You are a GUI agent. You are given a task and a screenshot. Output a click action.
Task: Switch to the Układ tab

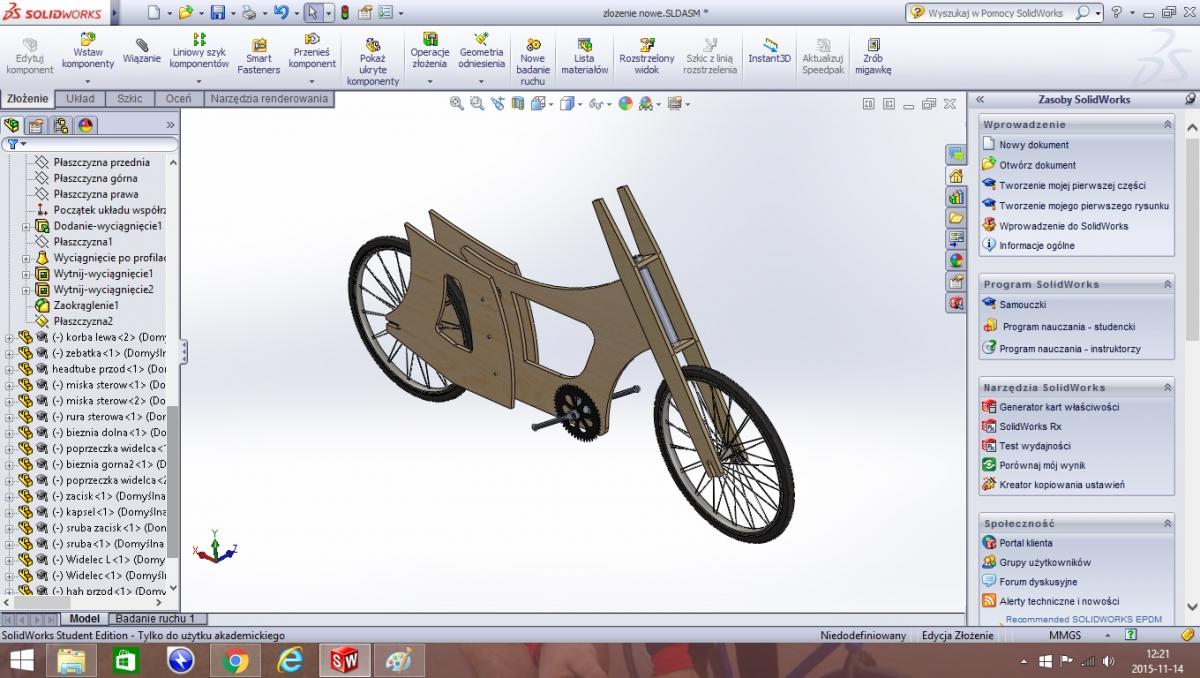pyautogui.click(x=80, y=99)
